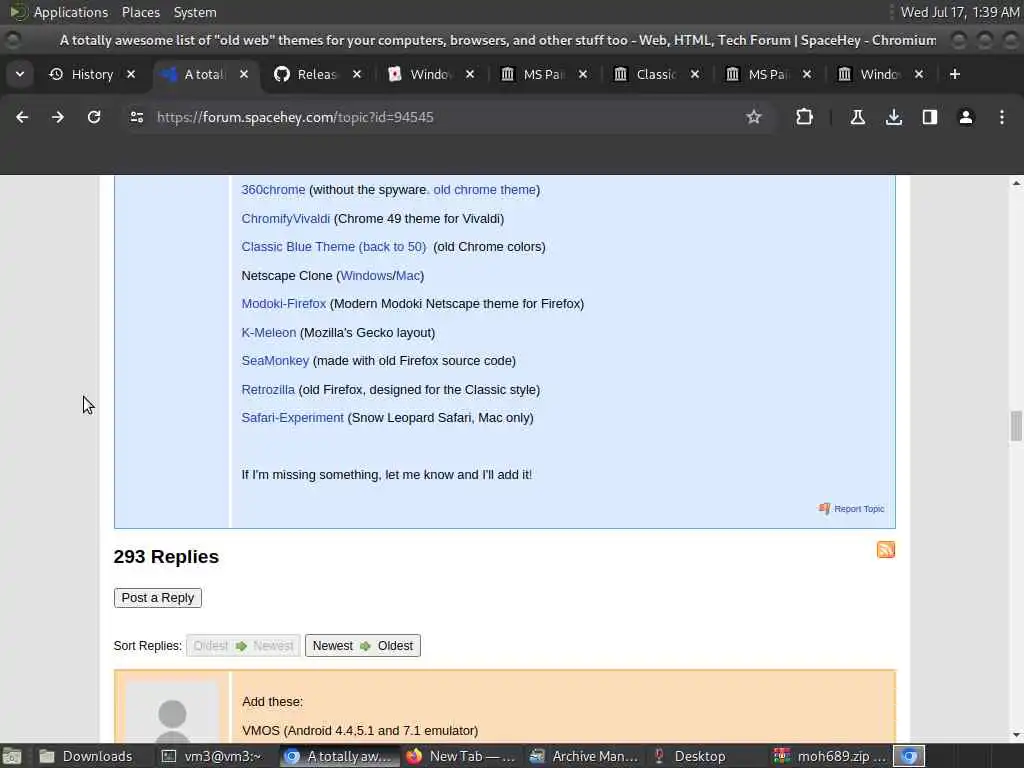Viewport: 1024px width, 768px height.
Task: Click the '293 Replies' heading
Action: click(x=166, y=556)
